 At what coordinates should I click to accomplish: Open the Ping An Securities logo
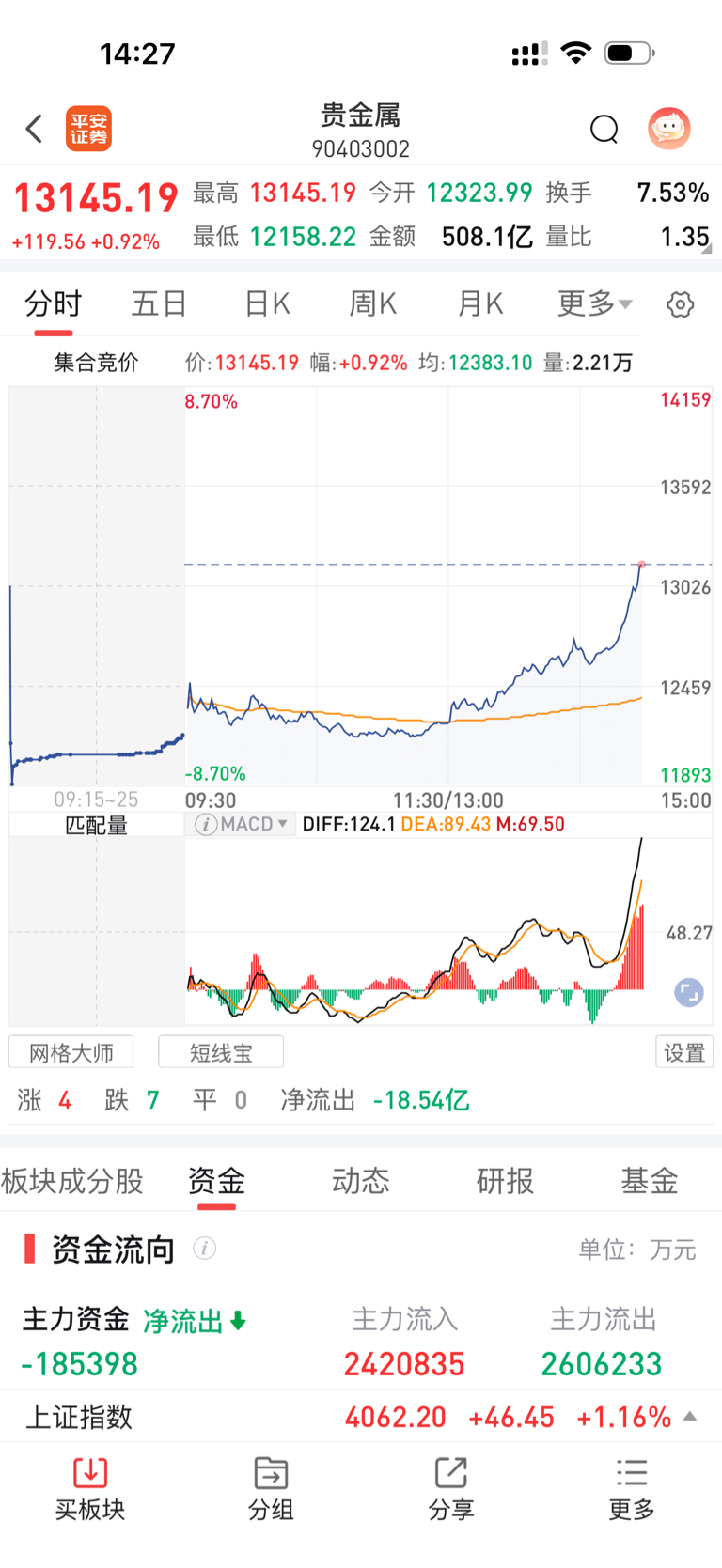click(88, 129)
